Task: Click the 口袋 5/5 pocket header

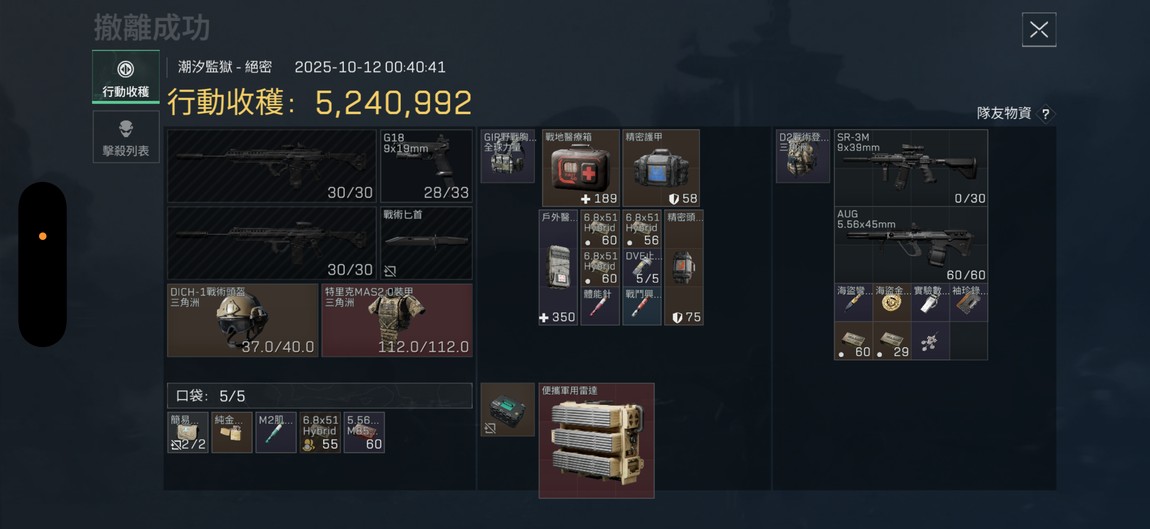Action: [320, 396]
